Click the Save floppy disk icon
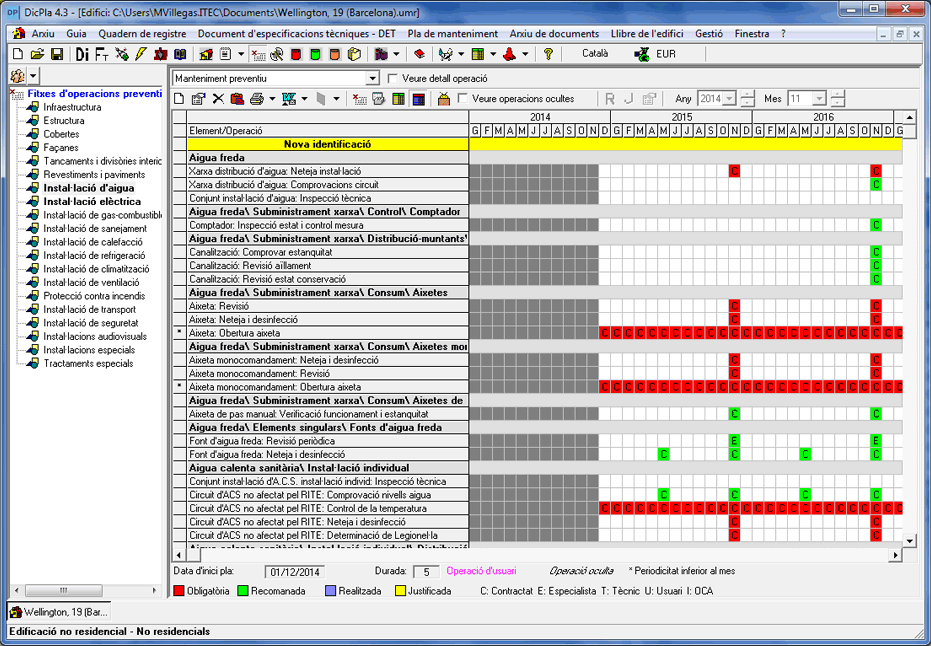The height and width of the screenshot is (646, 931). (x=57, y=55)
